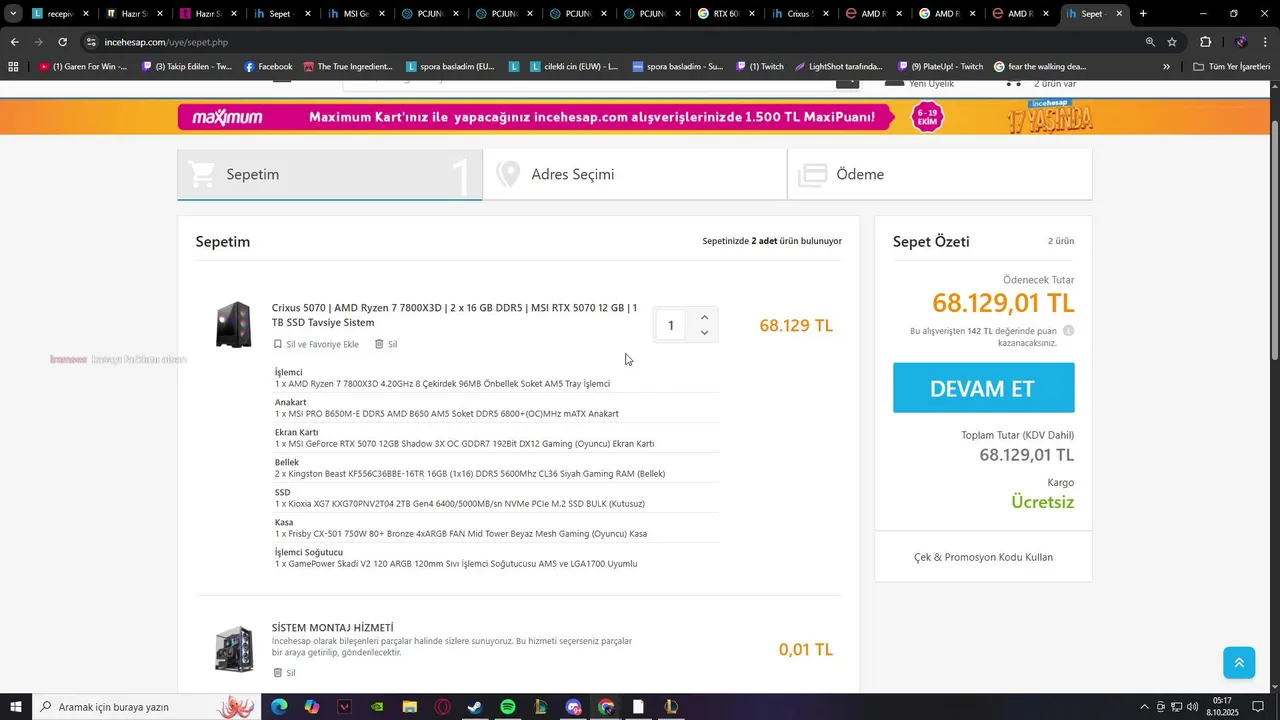Open the browser extensions menu

(1205, 42)
